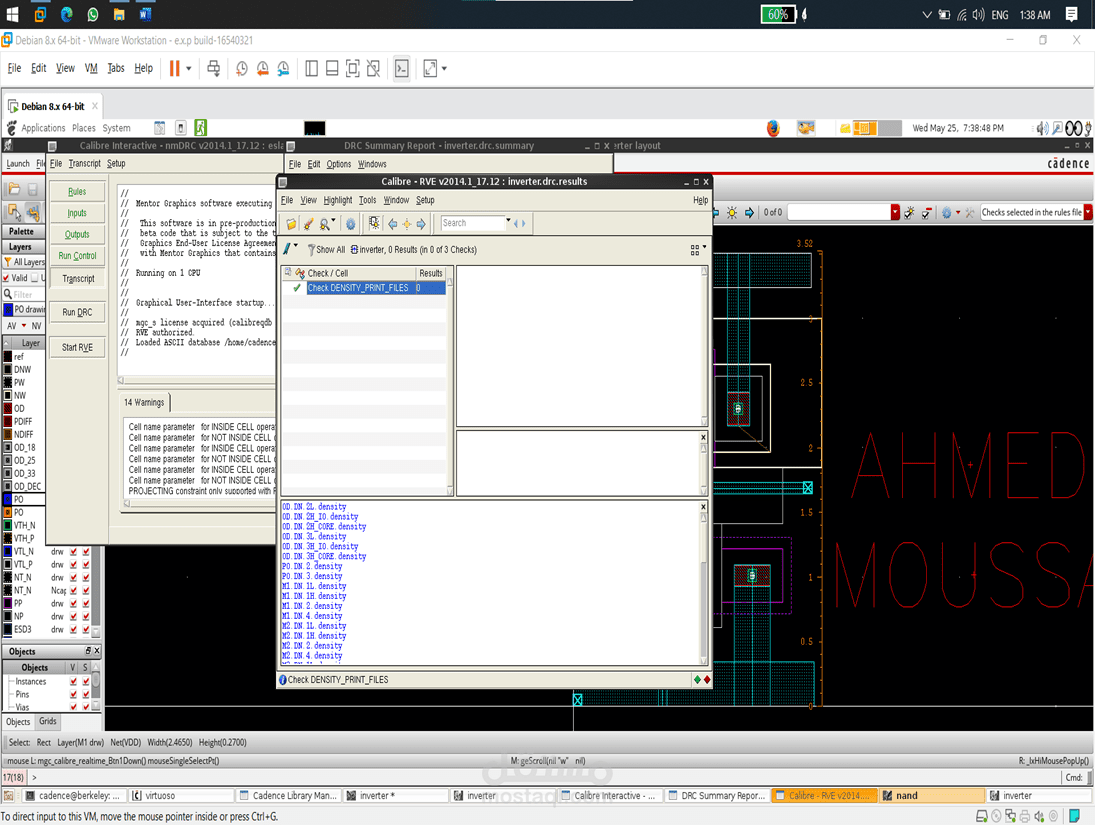Go to previous result arrow in RVE
The height and width of the screenshot is (825, 1095).
(x=392, y=224)
